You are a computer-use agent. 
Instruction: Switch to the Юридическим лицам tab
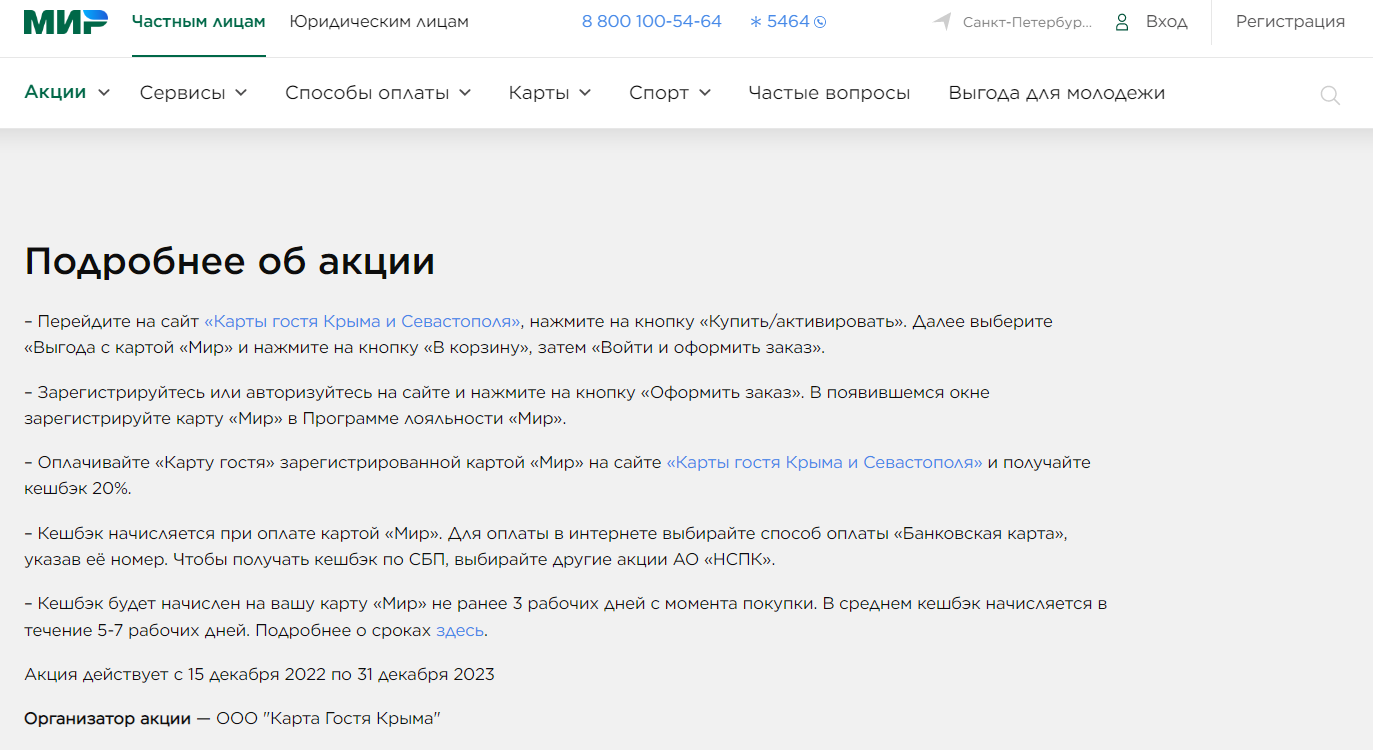378,20
